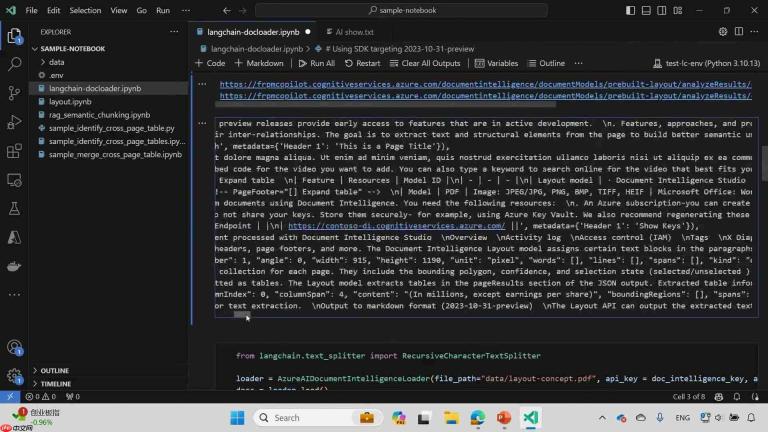
Task: Run All notebook cells
Action: click(316, 63)
